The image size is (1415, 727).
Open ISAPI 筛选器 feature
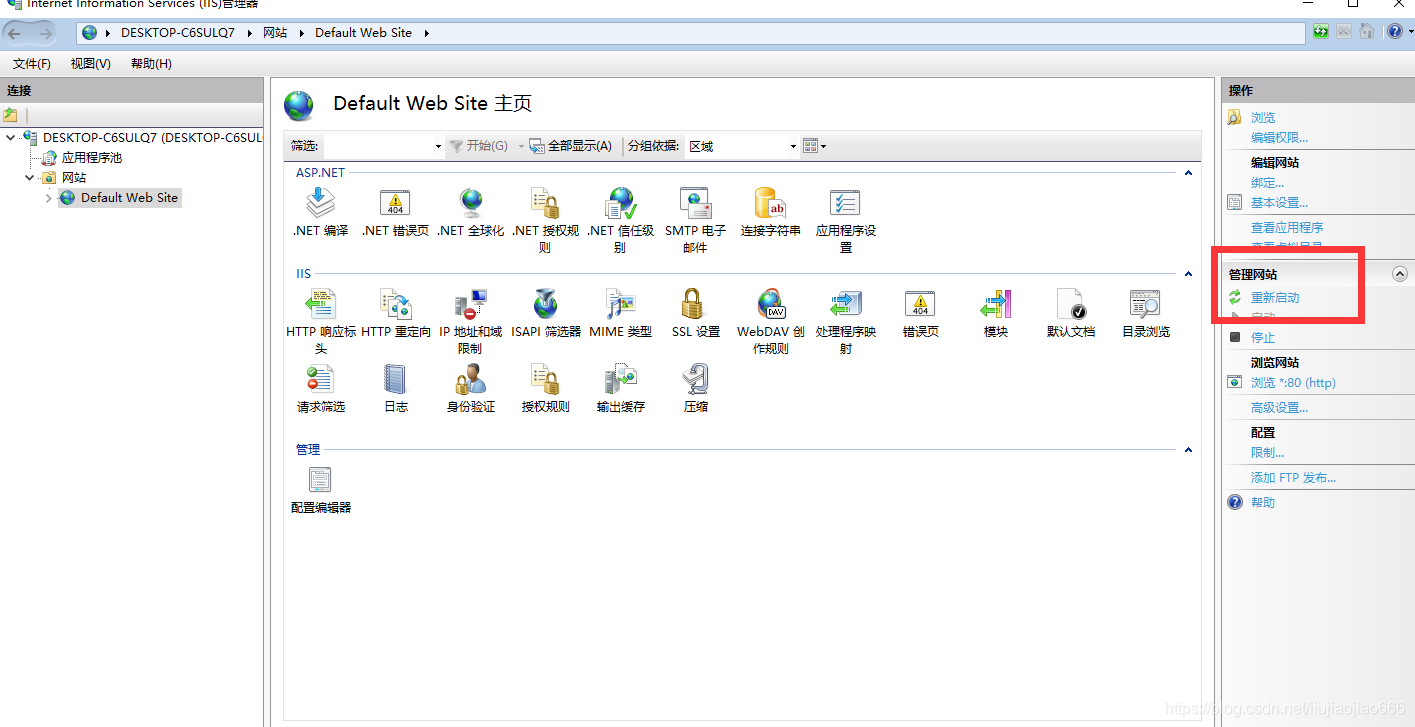point(546,313)
